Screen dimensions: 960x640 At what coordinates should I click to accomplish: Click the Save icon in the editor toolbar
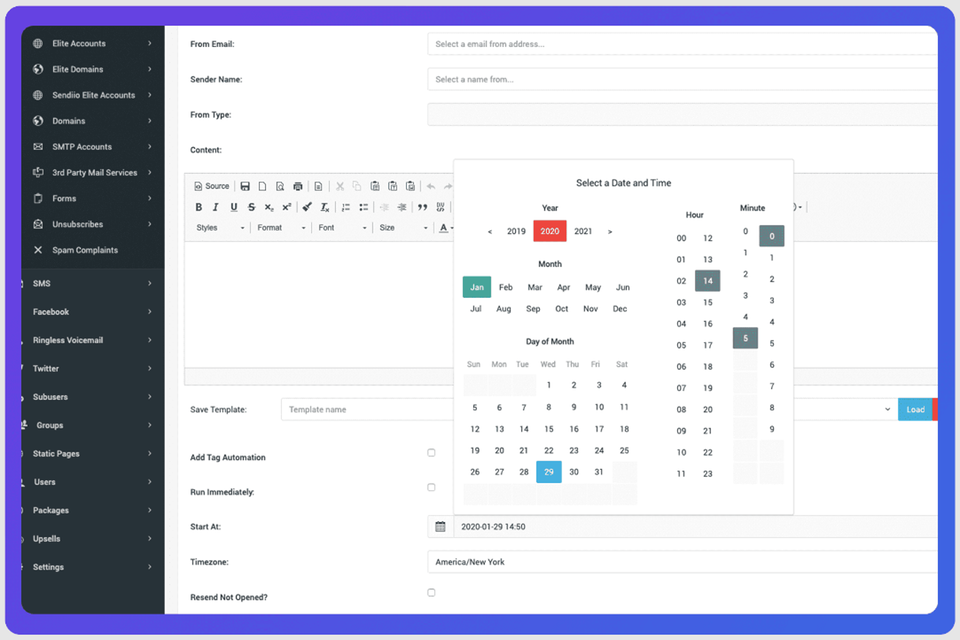coord(245,186)
